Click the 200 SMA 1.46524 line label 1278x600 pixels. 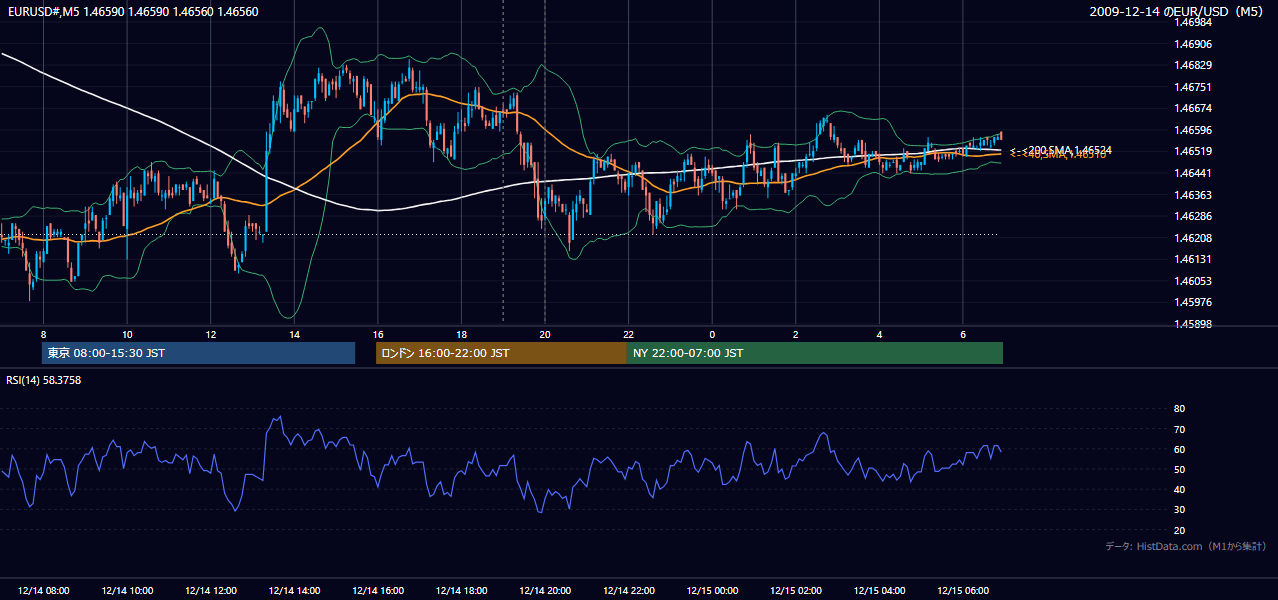pos(1062,150)
